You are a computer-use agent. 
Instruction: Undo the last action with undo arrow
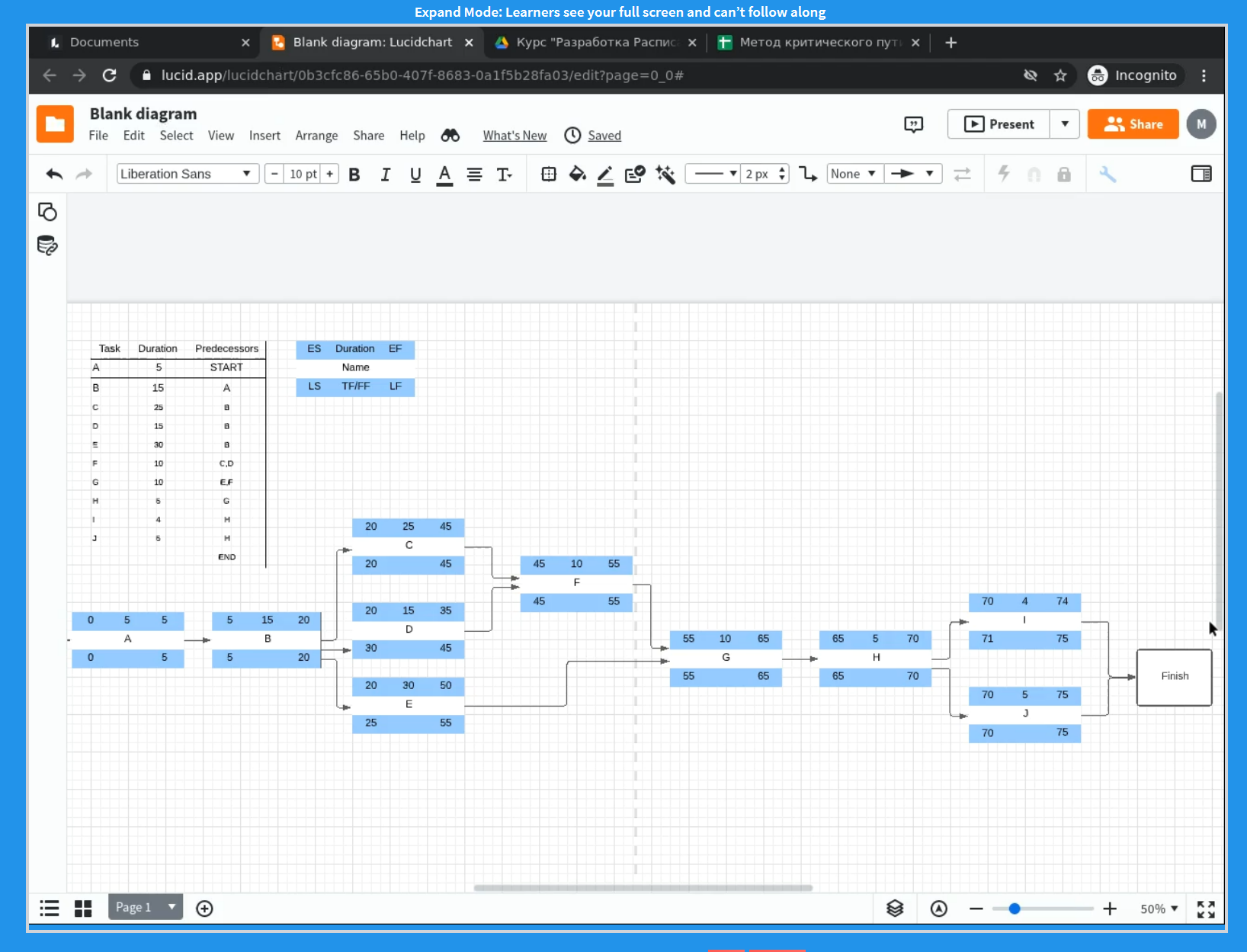click(54, 174)
